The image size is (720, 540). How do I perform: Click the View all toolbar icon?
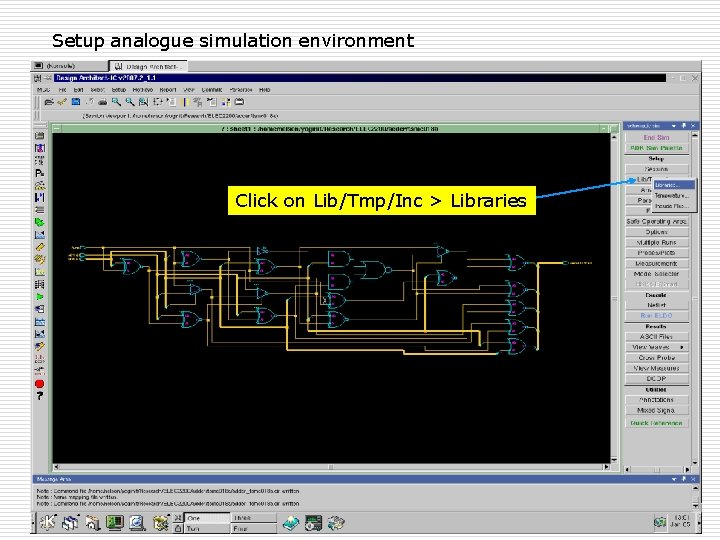point(158,102)
